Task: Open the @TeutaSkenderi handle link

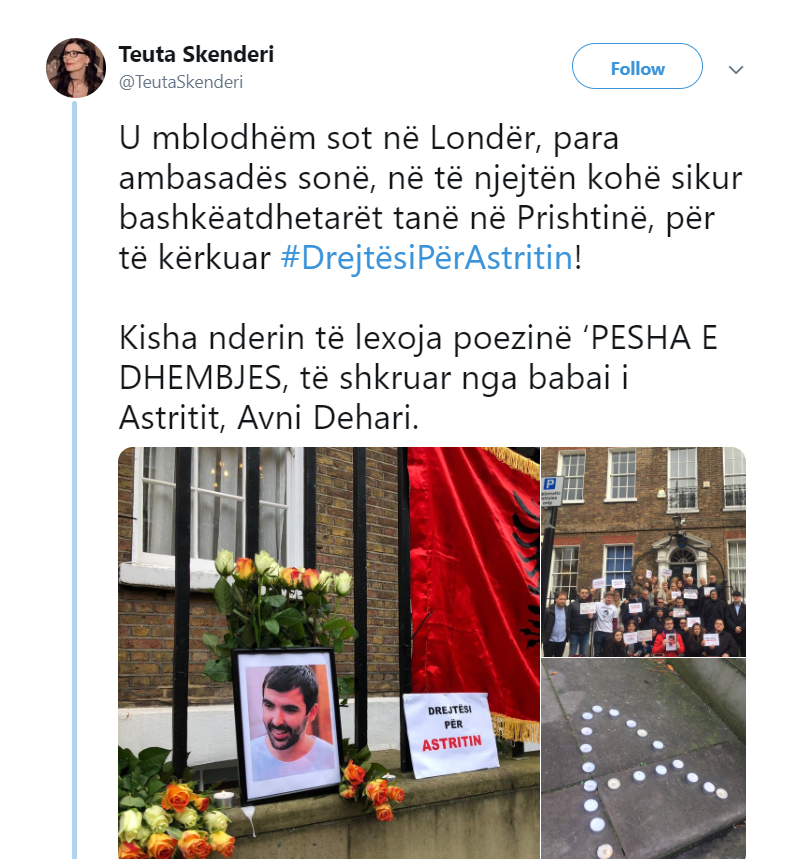Action: coord(181,82)
